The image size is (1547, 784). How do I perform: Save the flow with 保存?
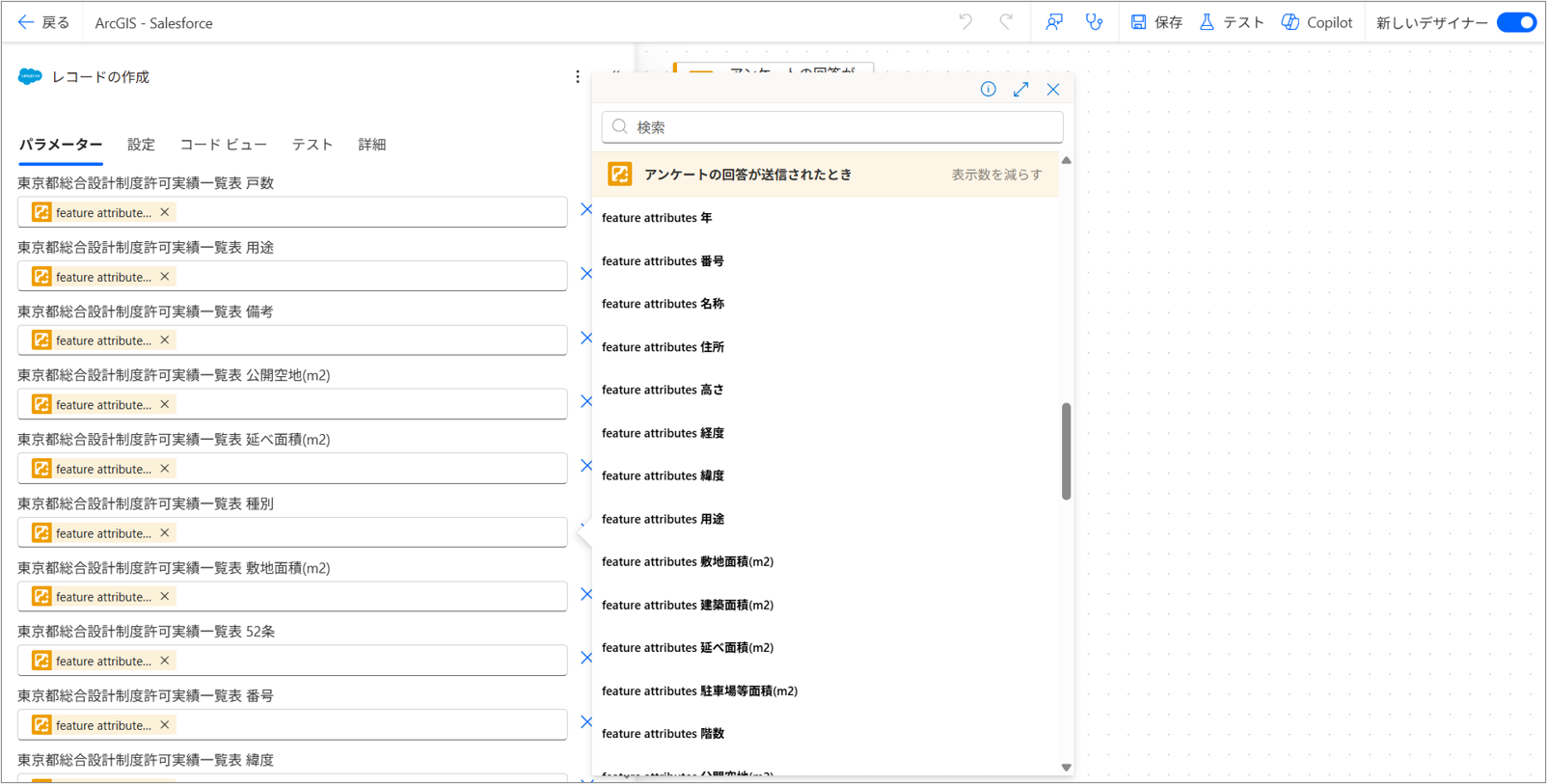point(1156,22)
